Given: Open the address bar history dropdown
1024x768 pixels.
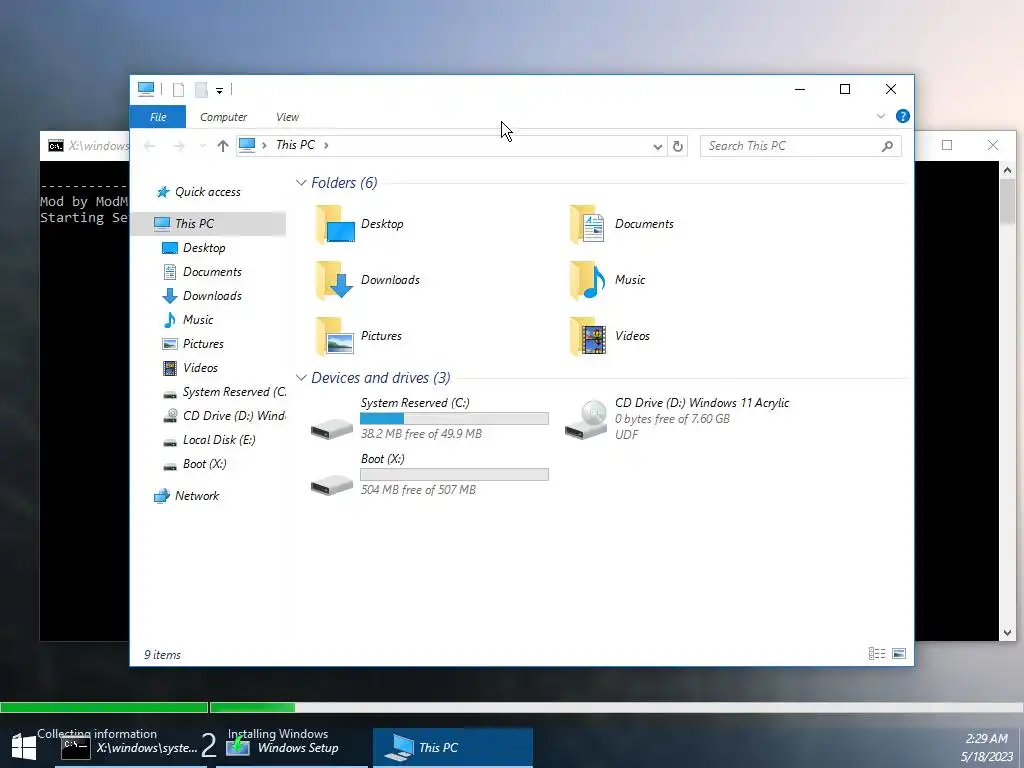Looking at the screenshot, I should [658, 146].
